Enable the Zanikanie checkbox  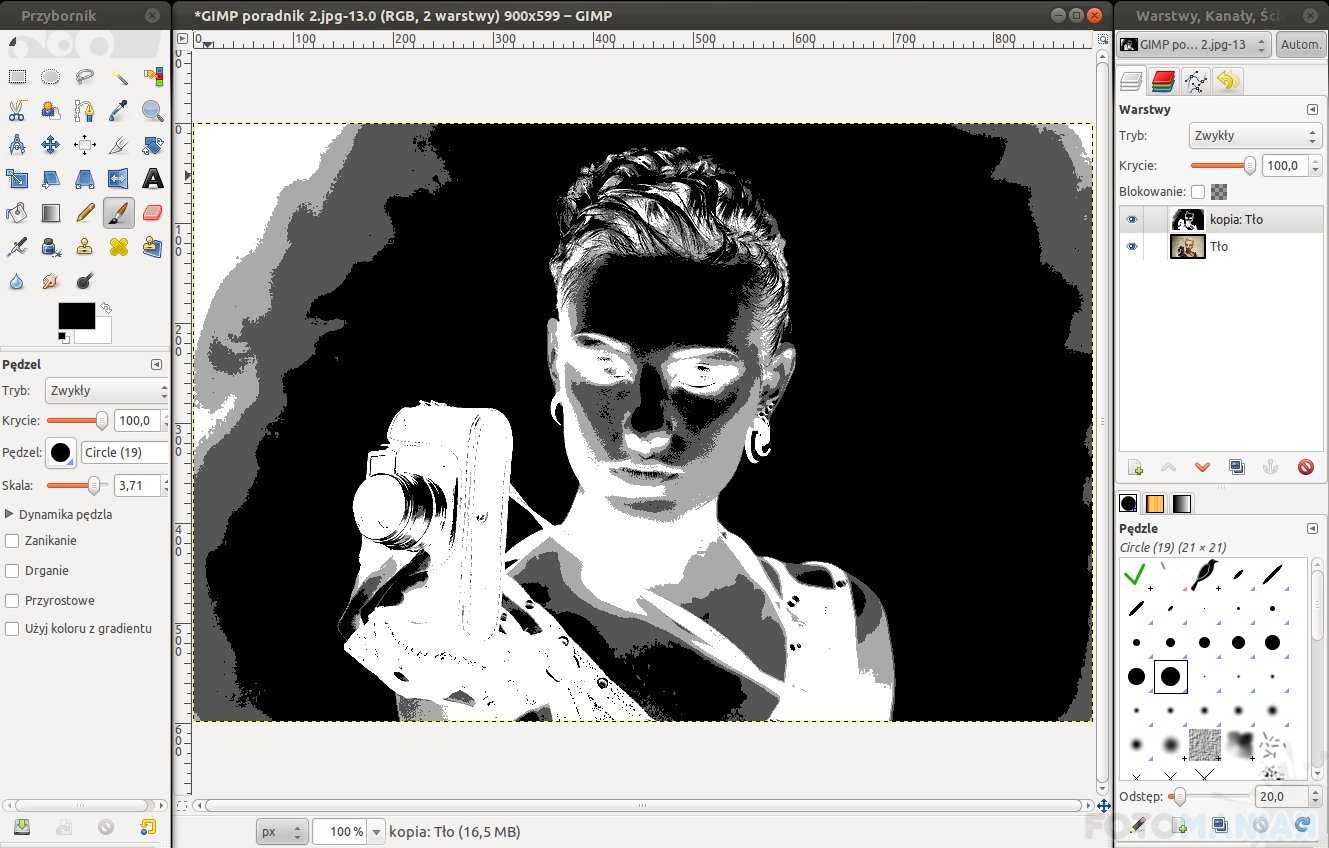[12, 541]
